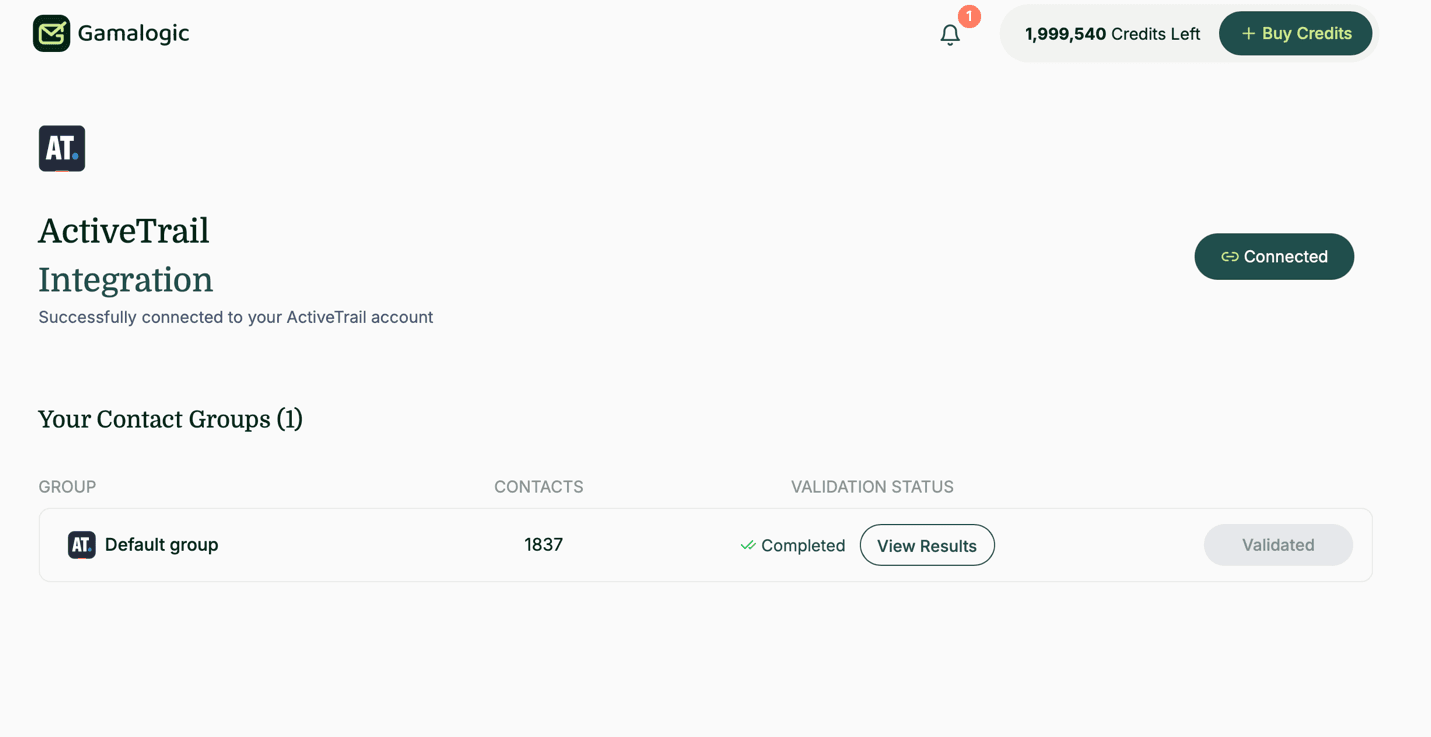Click the green double-check Completed icon
The image size is (1431, 737).
click(x=746, y=544)
